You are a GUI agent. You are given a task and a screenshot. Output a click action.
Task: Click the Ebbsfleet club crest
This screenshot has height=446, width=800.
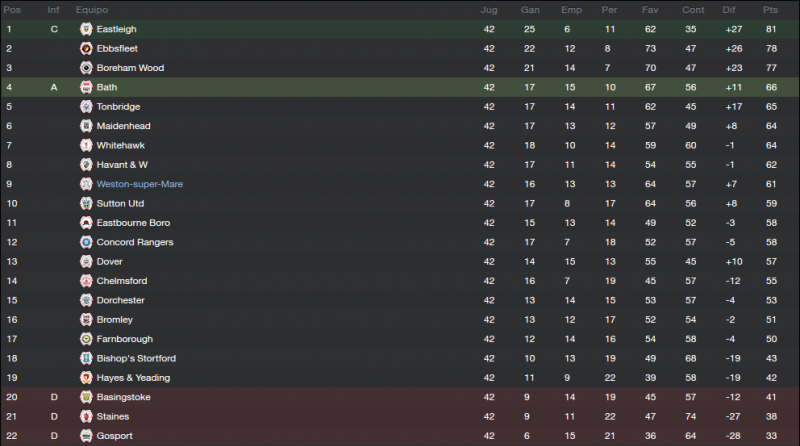pyautogui.click(x=86, y=48)
